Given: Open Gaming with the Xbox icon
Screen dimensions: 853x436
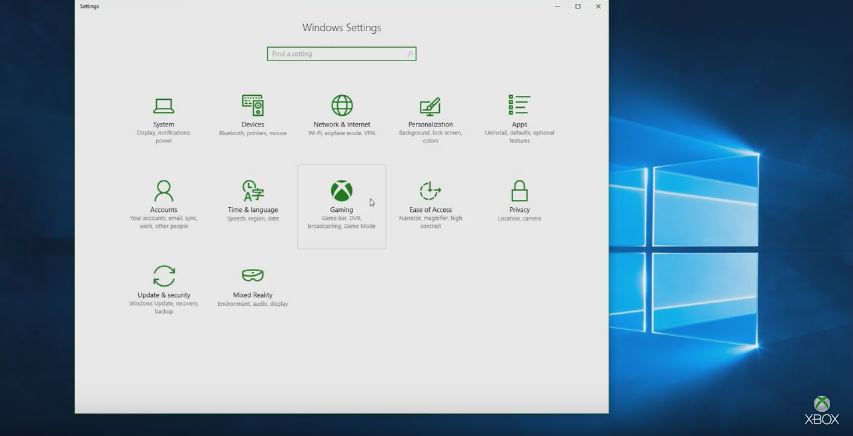Looking at the screenshot, I should (x=342, y=190).
